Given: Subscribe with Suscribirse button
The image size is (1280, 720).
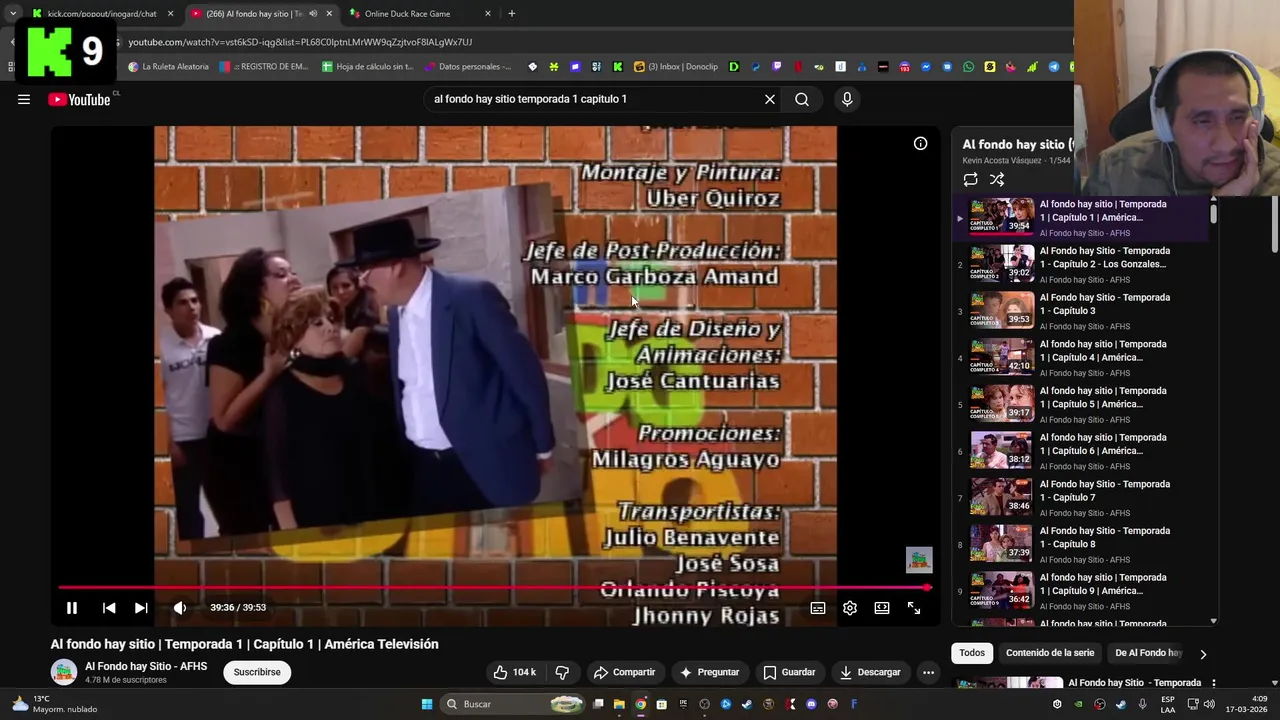Looking at the screenshot, I should coord(257,672).
